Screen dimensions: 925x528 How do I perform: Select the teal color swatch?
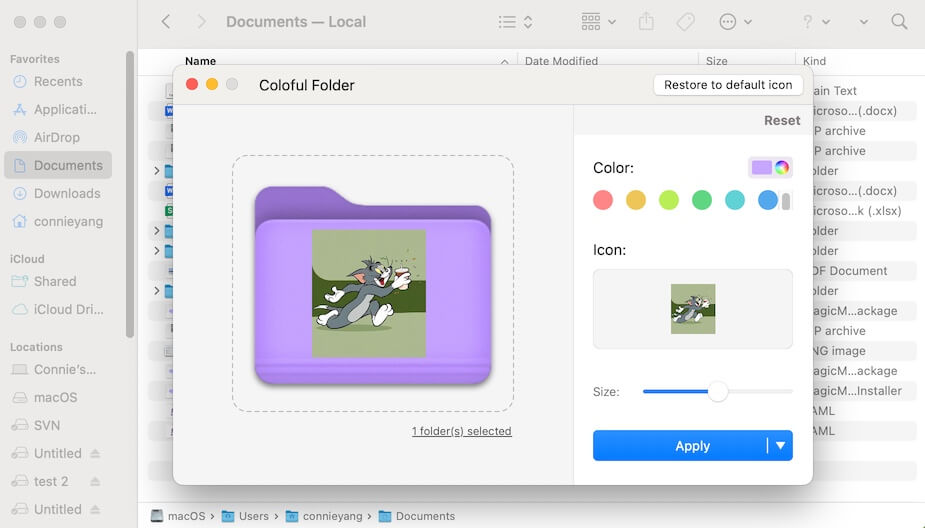point(734,200)
